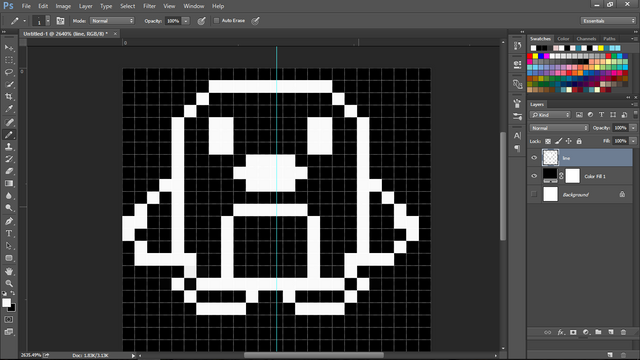Image resolution: width=640 pixels, height=360 pixels.
Task: Open the File menu
Action: pyautogui.click(x=26, y=6)
